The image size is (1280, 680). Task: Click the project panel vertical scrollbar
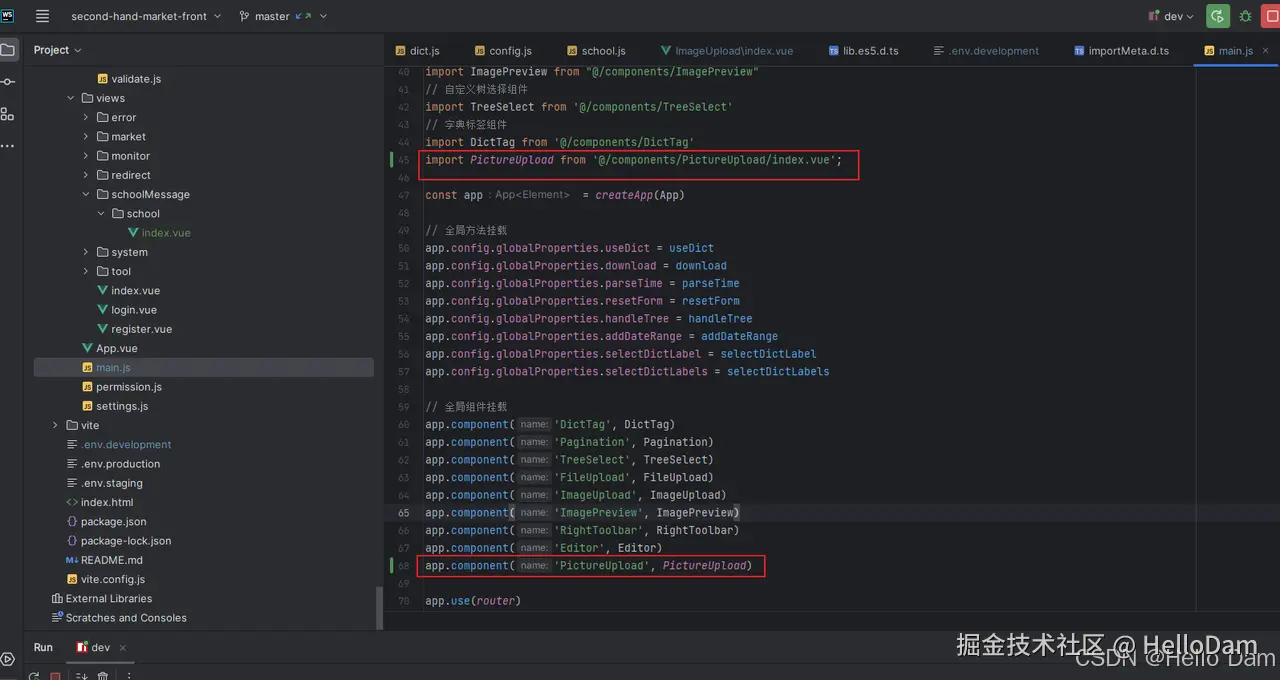[378, 607]
